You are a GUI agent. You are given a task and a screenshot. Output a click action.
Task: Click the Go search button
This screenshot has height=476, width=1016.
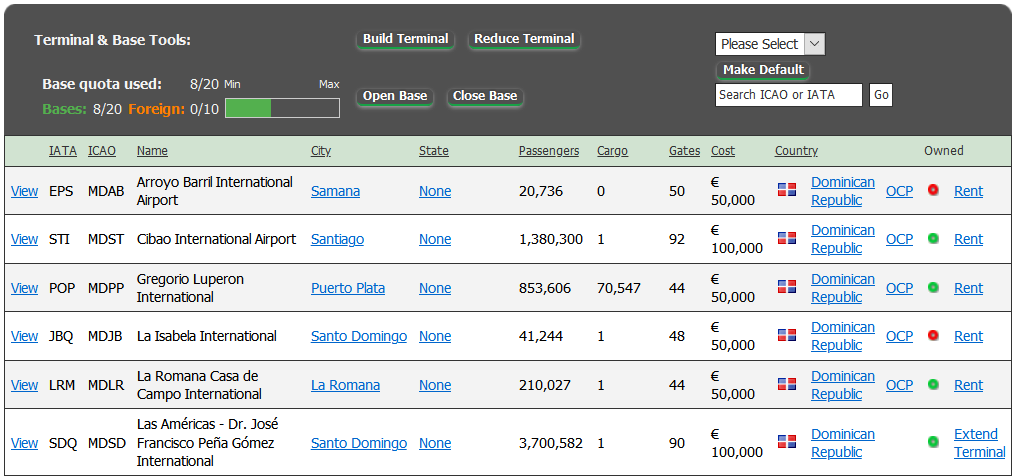coord(880,95)
